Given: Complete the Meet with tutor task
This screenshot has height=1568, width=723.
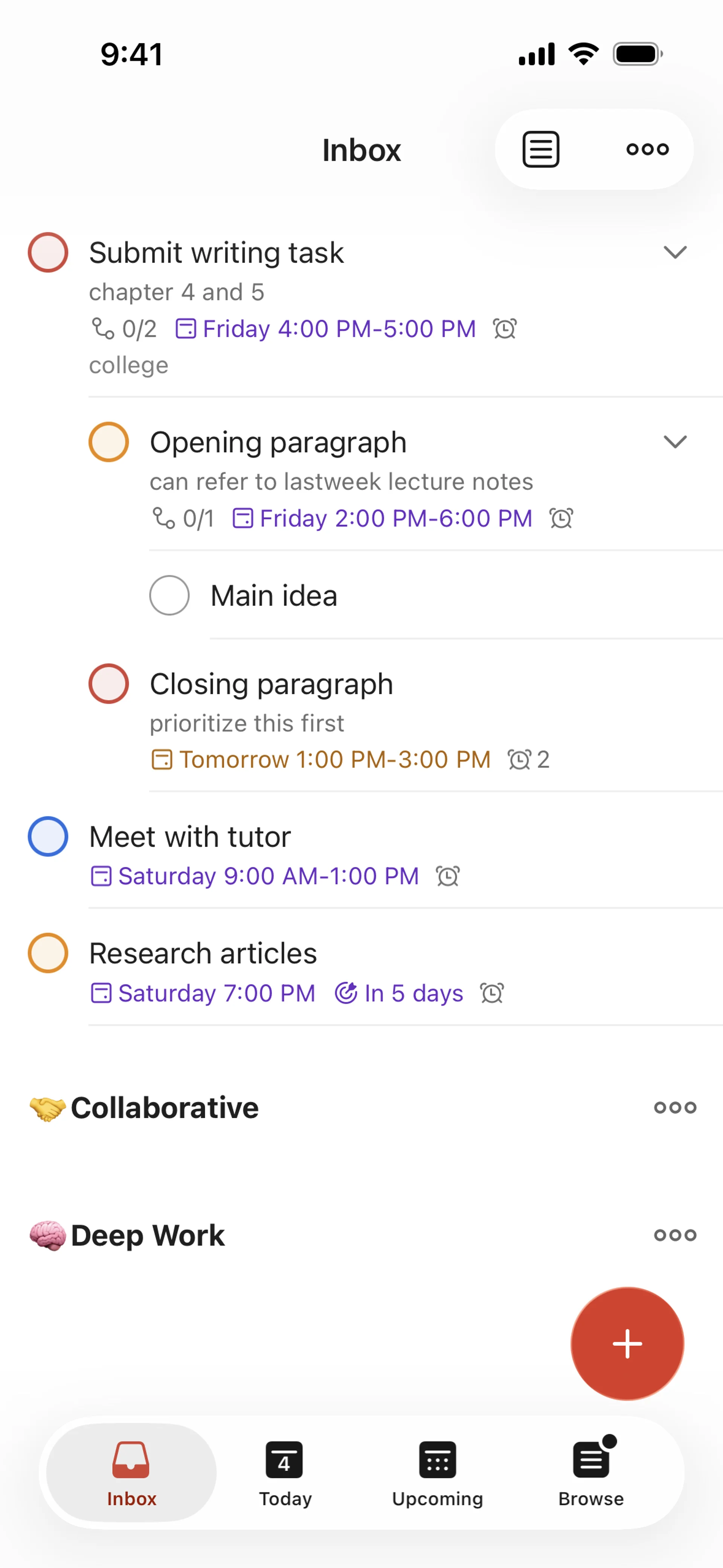Looking at the screenshot, I should click(x=48, y=836).
